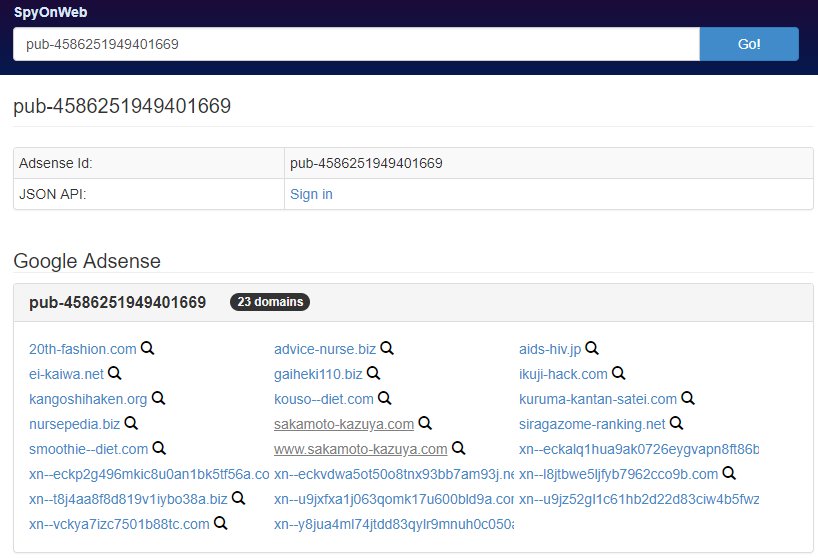Click magnifier icon next to advice-nurse.biz
Screen dimensions: 818x558
coord(387,348)
